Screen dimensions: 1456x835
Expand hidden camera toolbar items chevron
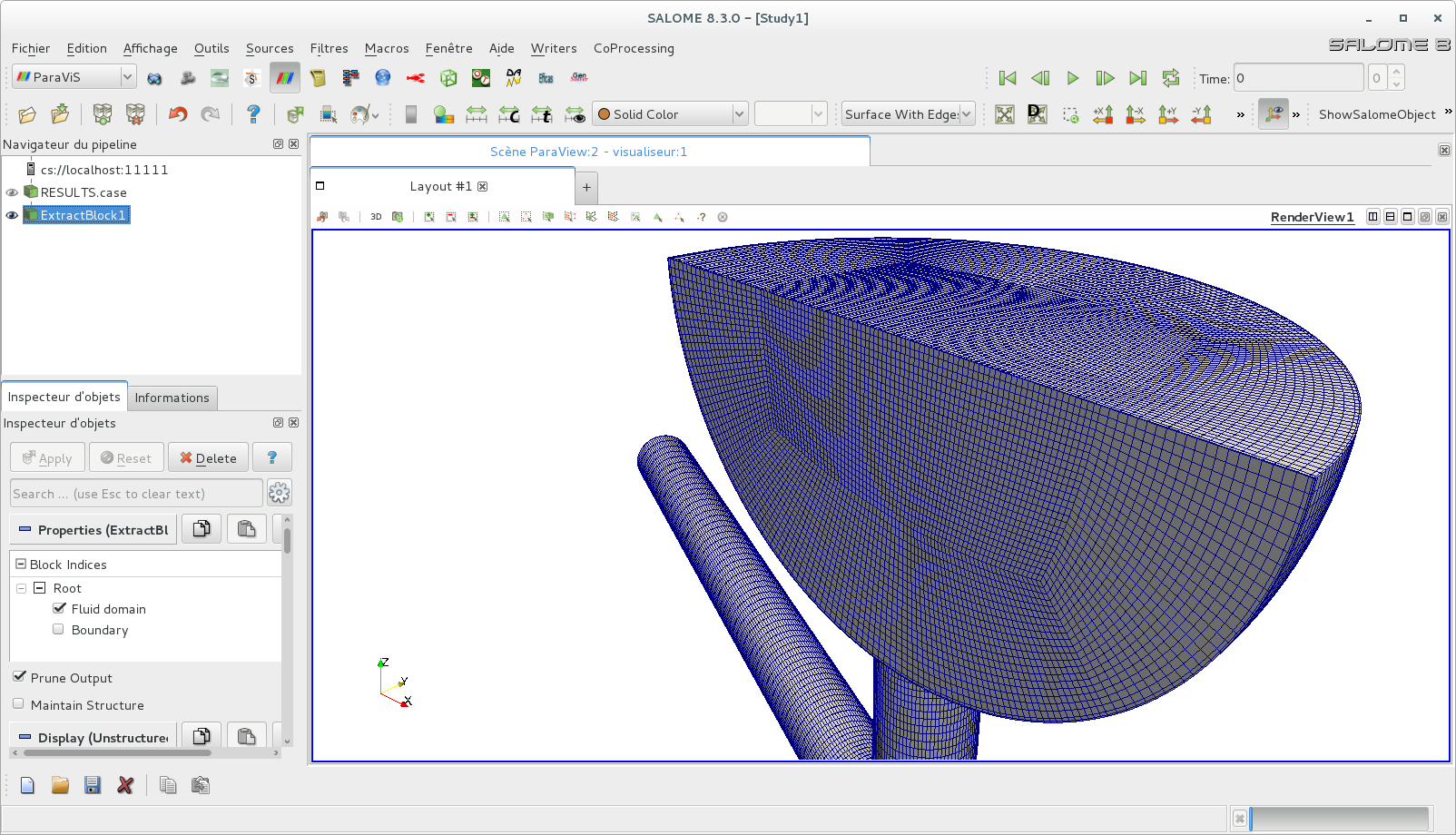click(x=1240, y=114)
